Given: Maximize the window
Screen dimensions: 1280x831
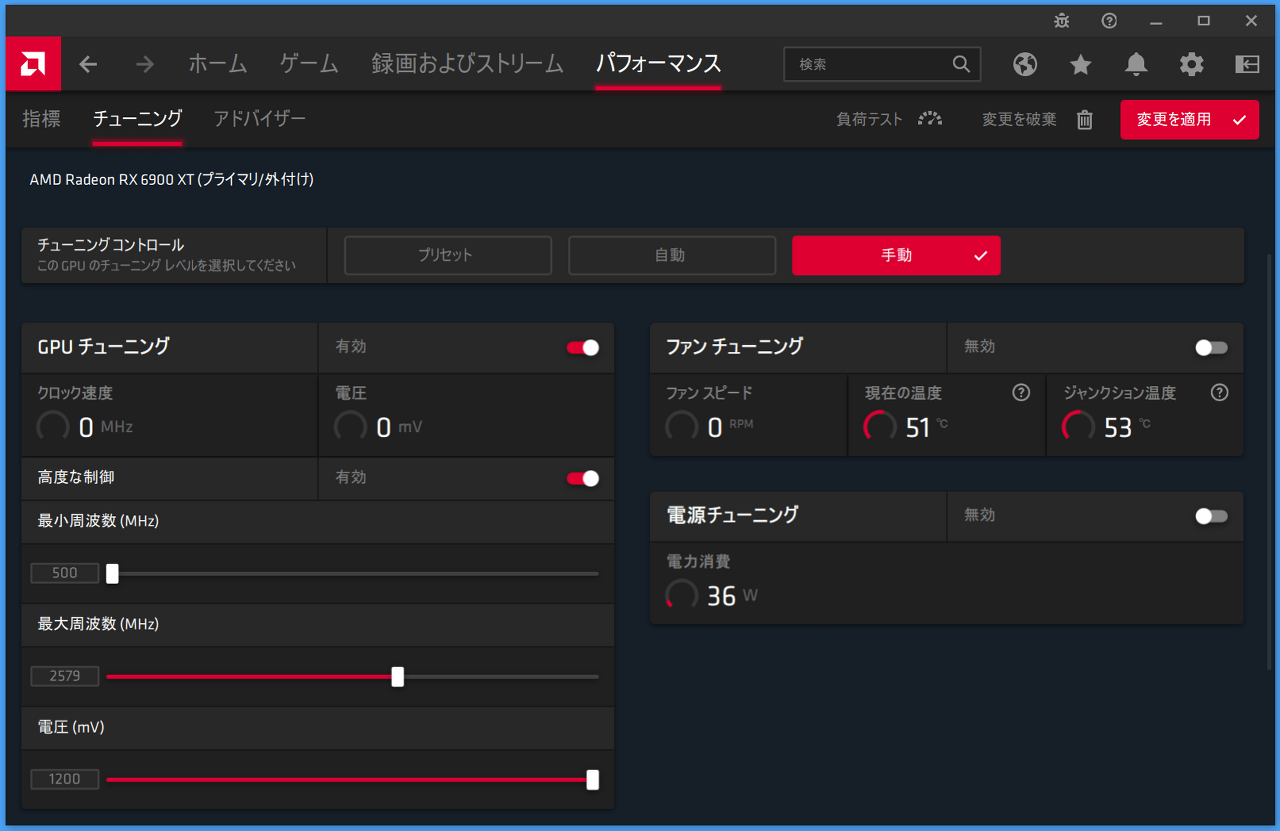Looking at the screenshot, I should tap(1203, 20).
